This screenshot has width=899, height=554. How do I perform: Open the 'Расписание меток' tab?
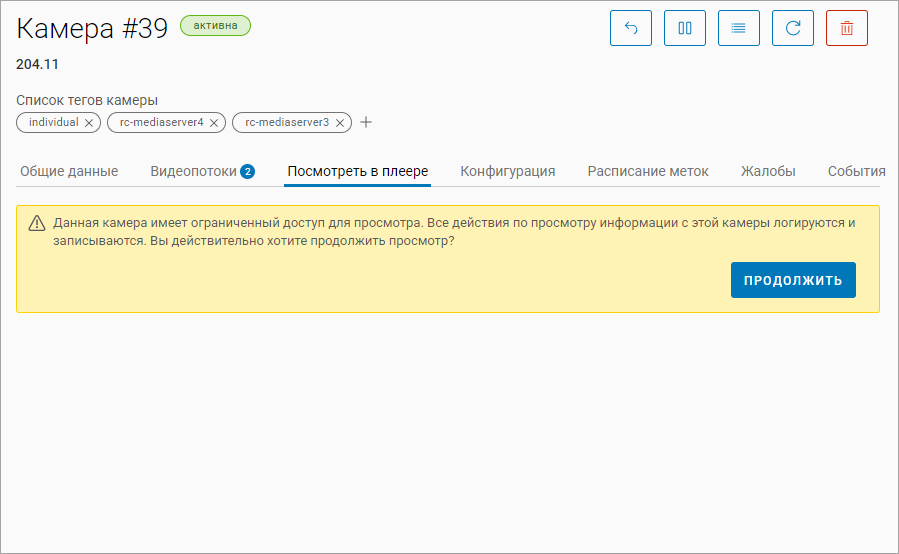tap(648, 171)
